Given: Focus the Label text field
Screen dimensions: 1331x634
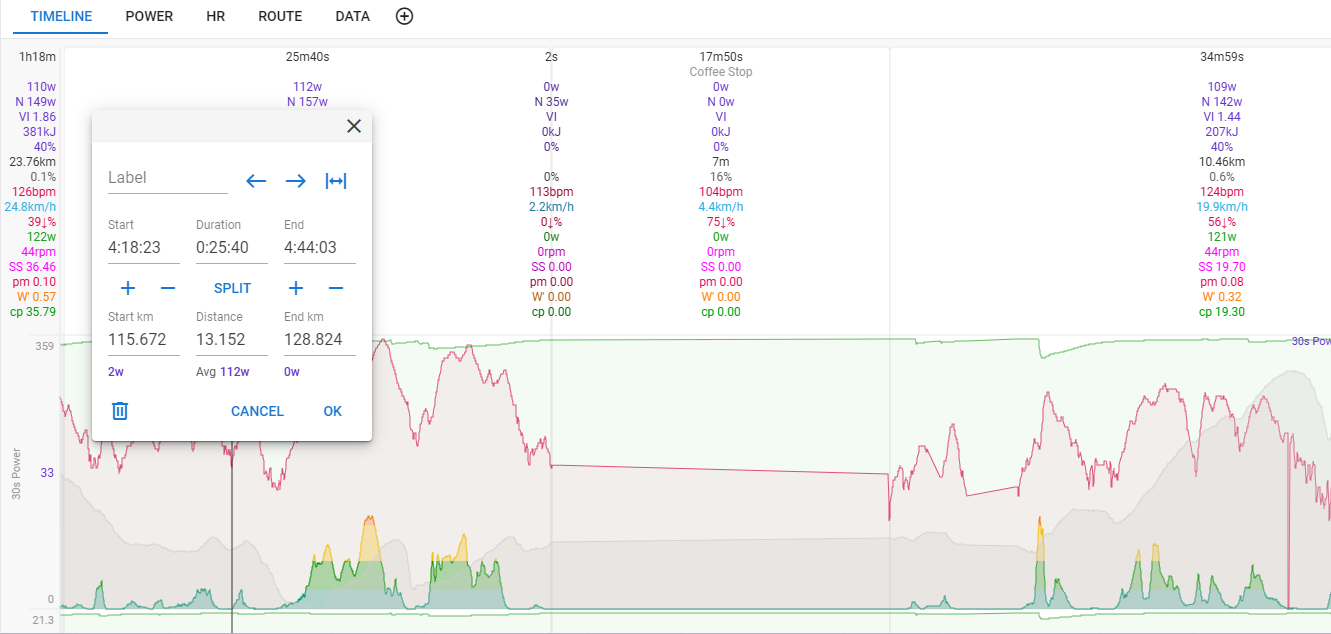Looking at the screenshot, I should pyautogui.click(x=167, y=178).
